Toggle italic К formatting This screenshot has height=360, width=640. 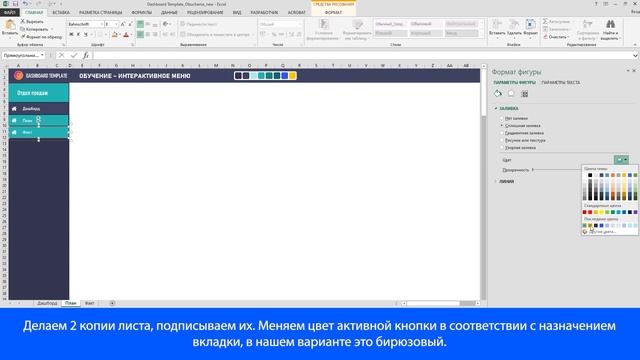tap(78, 35)
